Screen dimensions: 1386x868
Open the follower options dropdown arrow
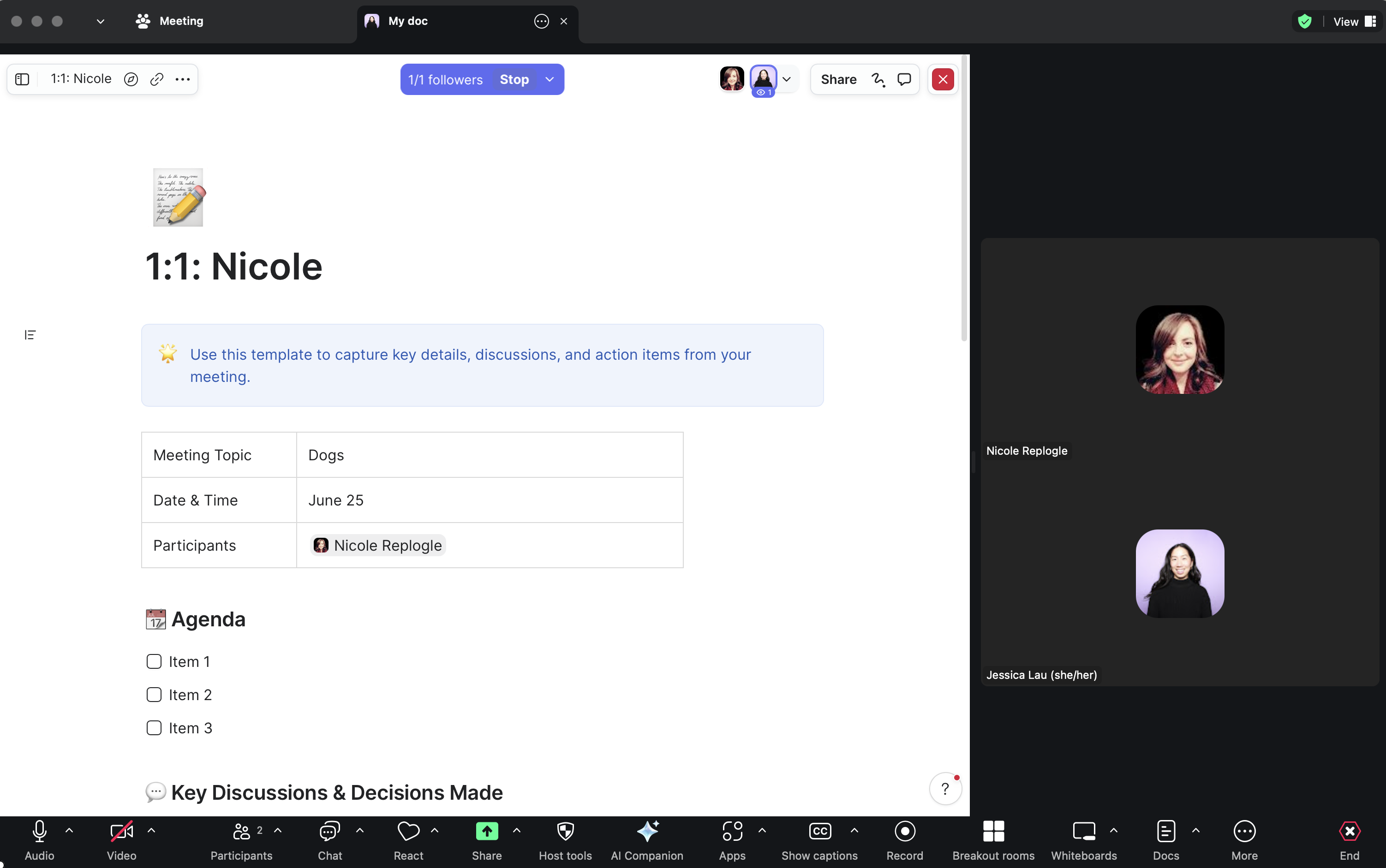550,80
